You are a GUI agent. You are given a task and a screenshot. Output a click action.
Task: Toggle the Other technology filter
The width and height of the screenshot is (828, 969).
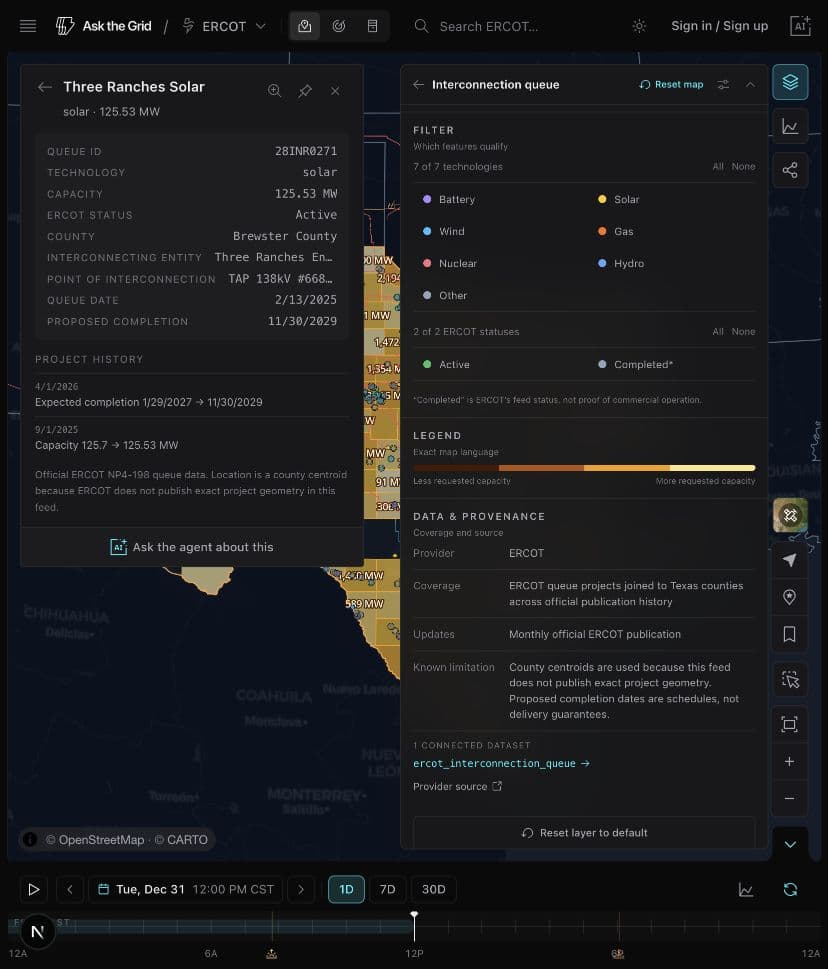click(x=445, y=296)
